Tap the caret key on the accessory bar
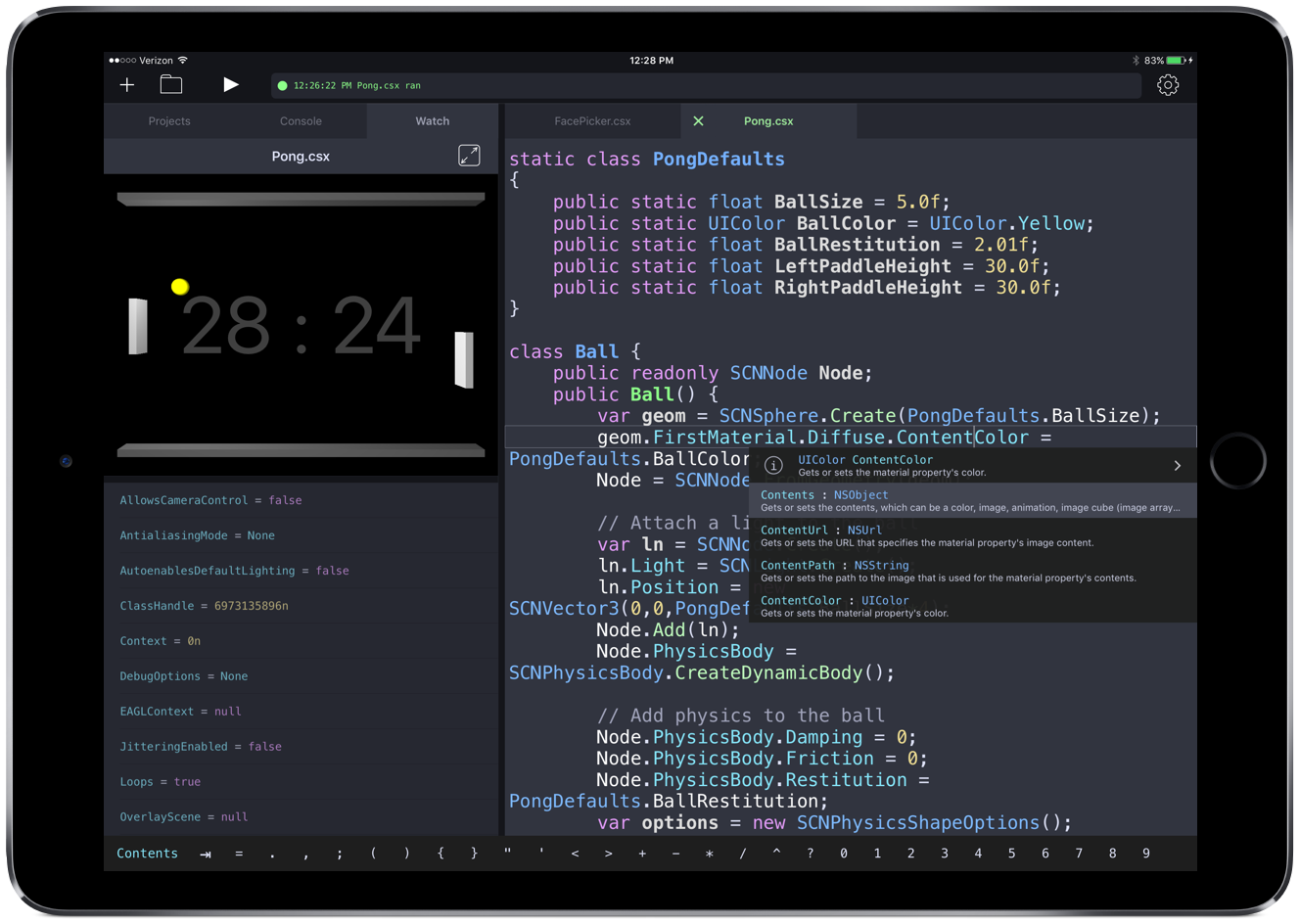Screen dimensions: 1300x924 point(776,854)
